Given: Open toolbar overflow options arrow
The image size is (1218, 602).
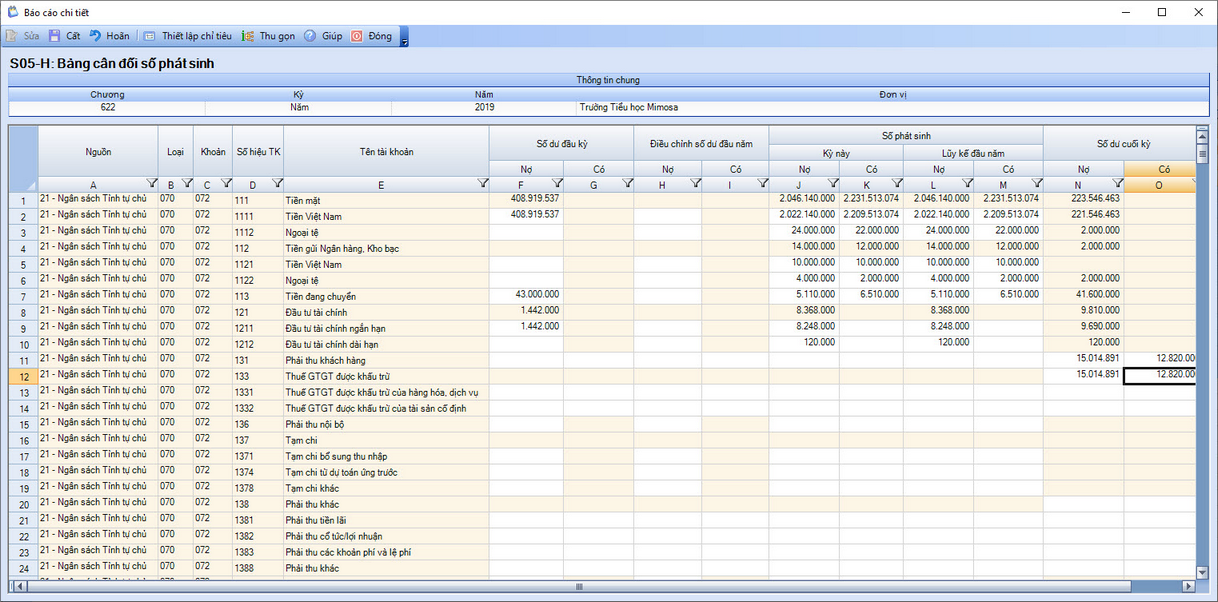Looking at the screenshot, I should 404,38.
